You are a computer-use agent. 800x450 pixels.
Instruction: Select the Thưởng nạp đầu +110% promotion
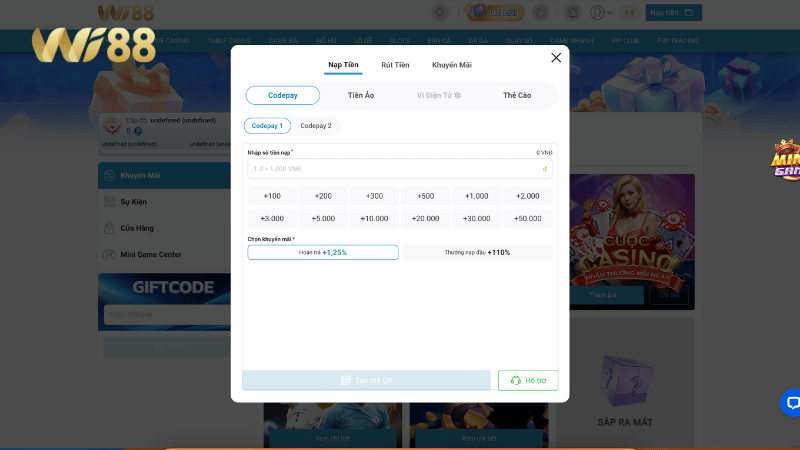[477, 252]
